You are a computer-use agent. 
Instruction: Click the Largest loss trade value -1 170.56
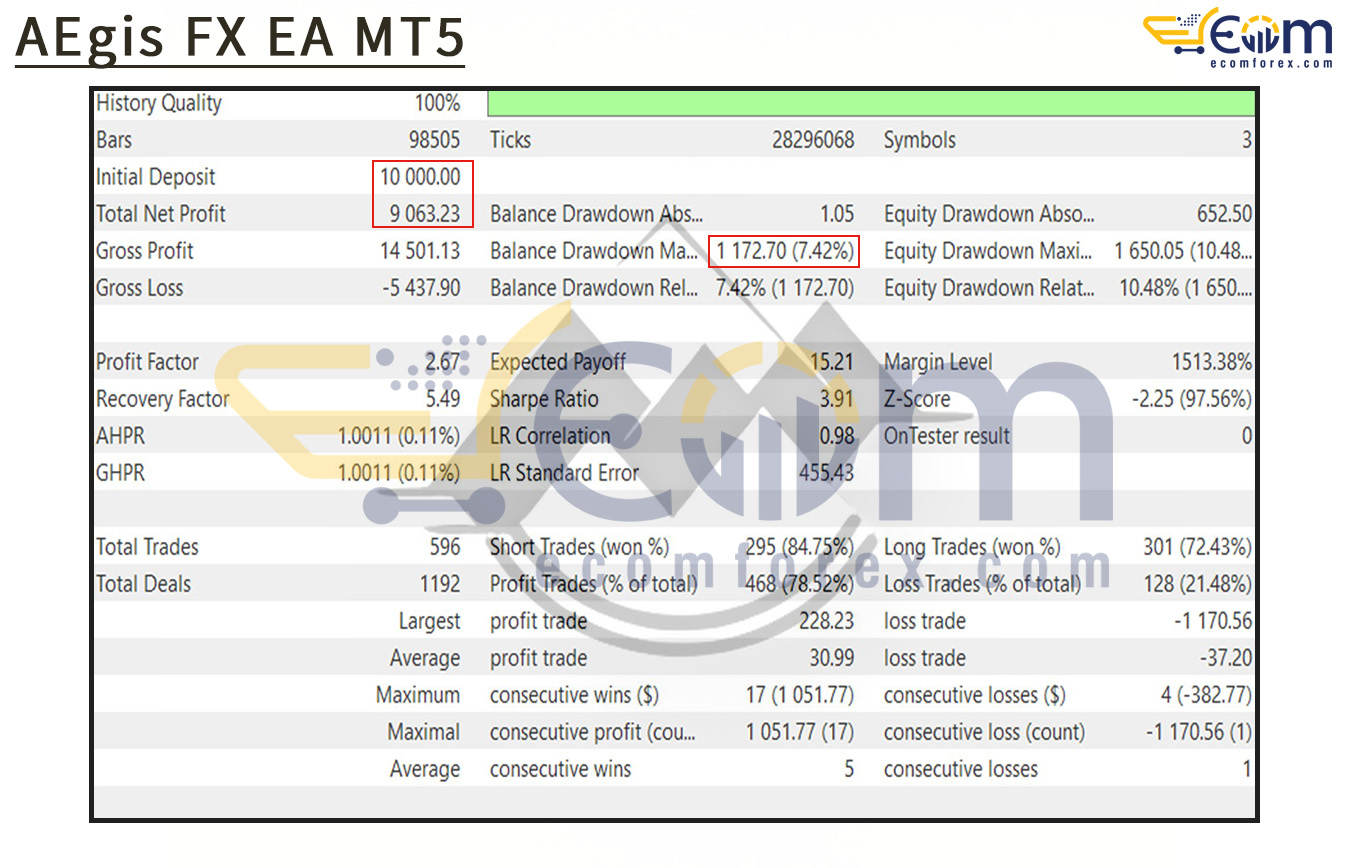coord(1212,621)
